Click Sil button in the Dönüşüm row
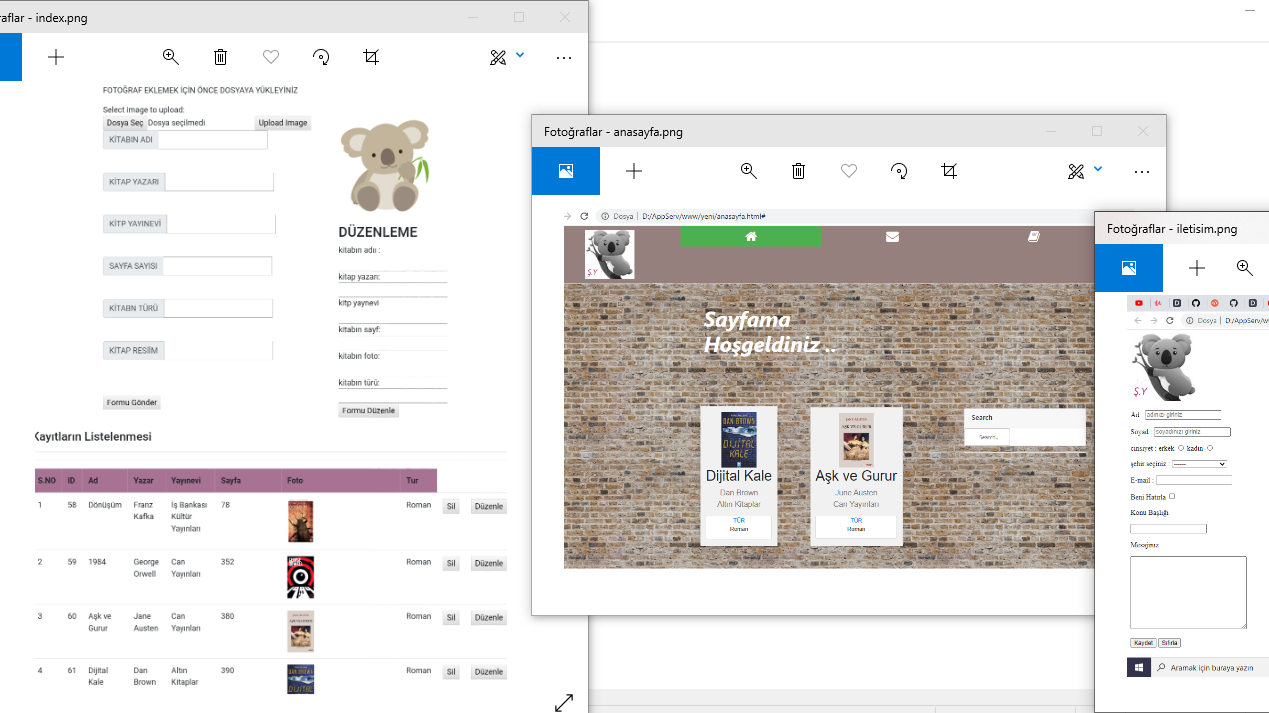The width and height of the screenshot is (1269, 713). tap(451, 507)
